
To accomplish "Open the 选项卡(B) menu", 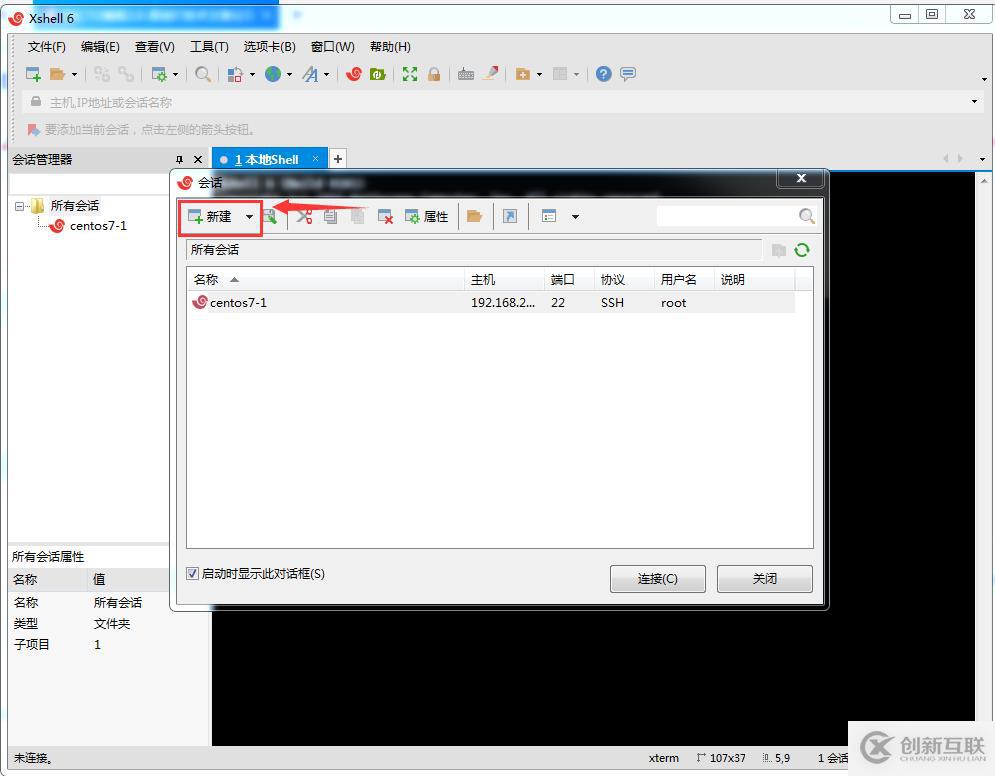I will (270, 47).
